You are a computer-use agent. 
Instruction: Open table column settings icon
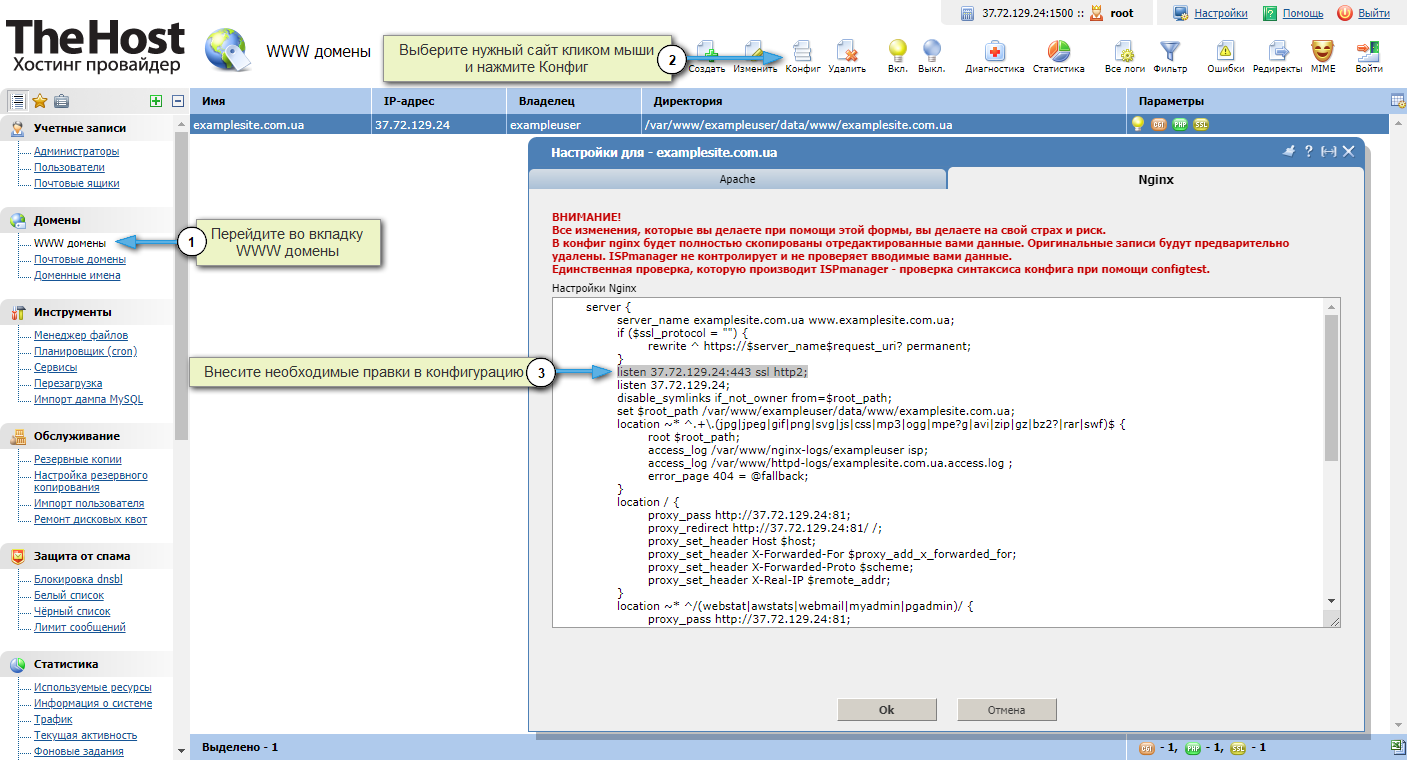[x=1398, y=101]
